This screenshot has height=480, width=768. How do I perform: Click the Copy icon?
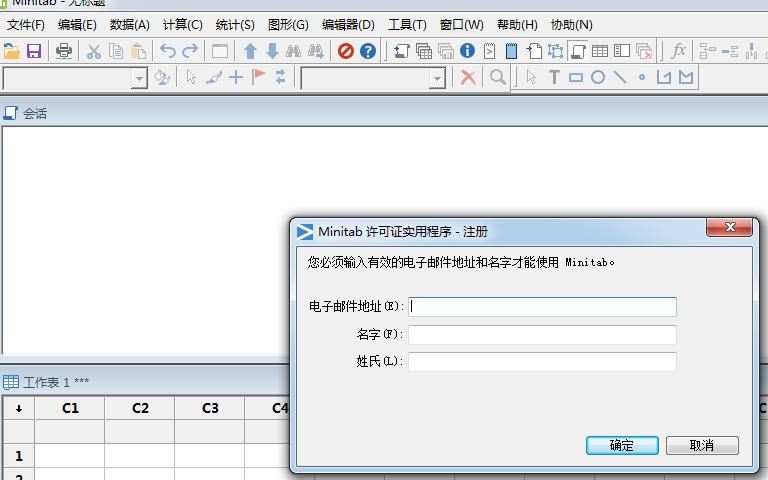click(116, 51)
